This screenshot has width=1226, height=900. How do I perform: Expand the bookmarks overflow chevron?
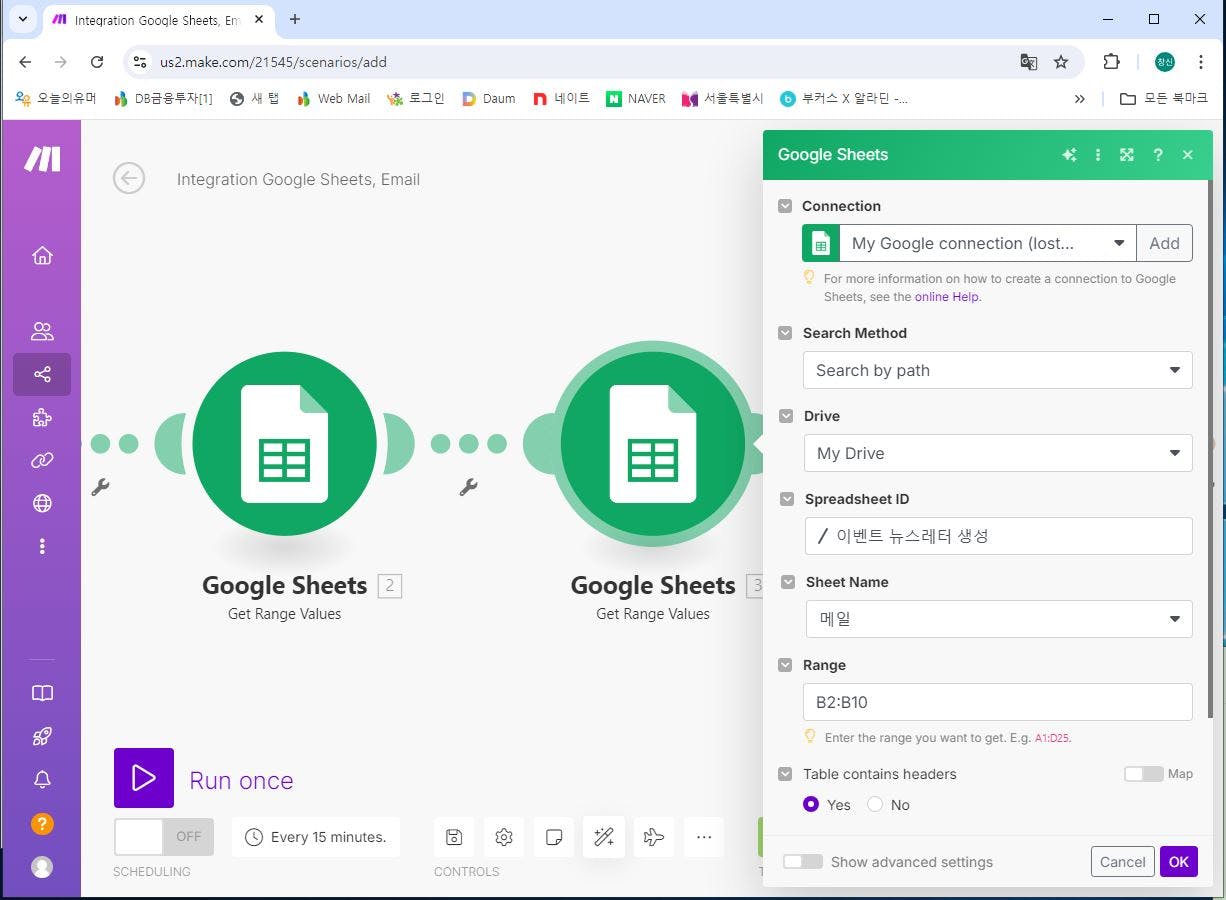pyautogui.click(x=1079, y=98)
